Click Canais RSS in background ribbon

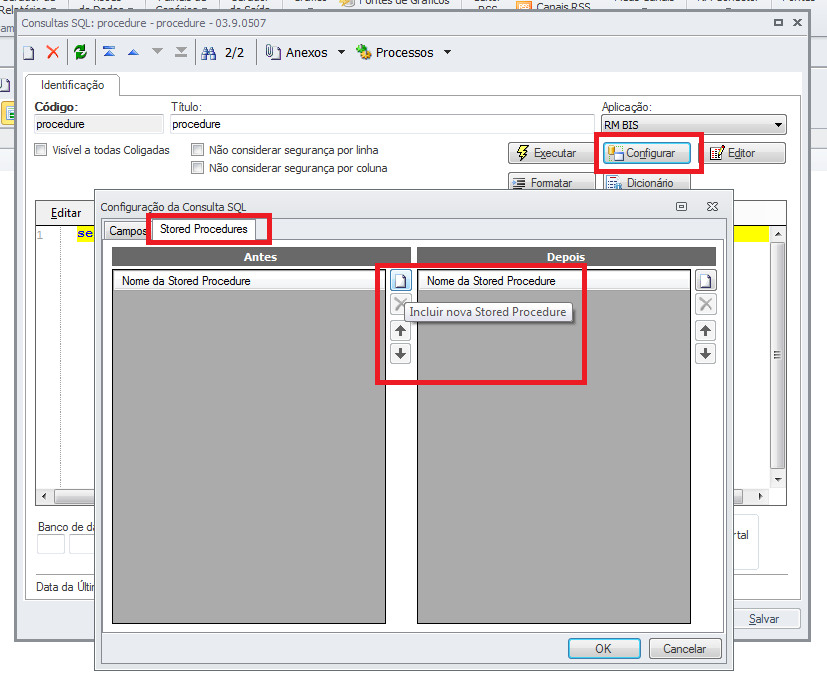tap(554, 6)
